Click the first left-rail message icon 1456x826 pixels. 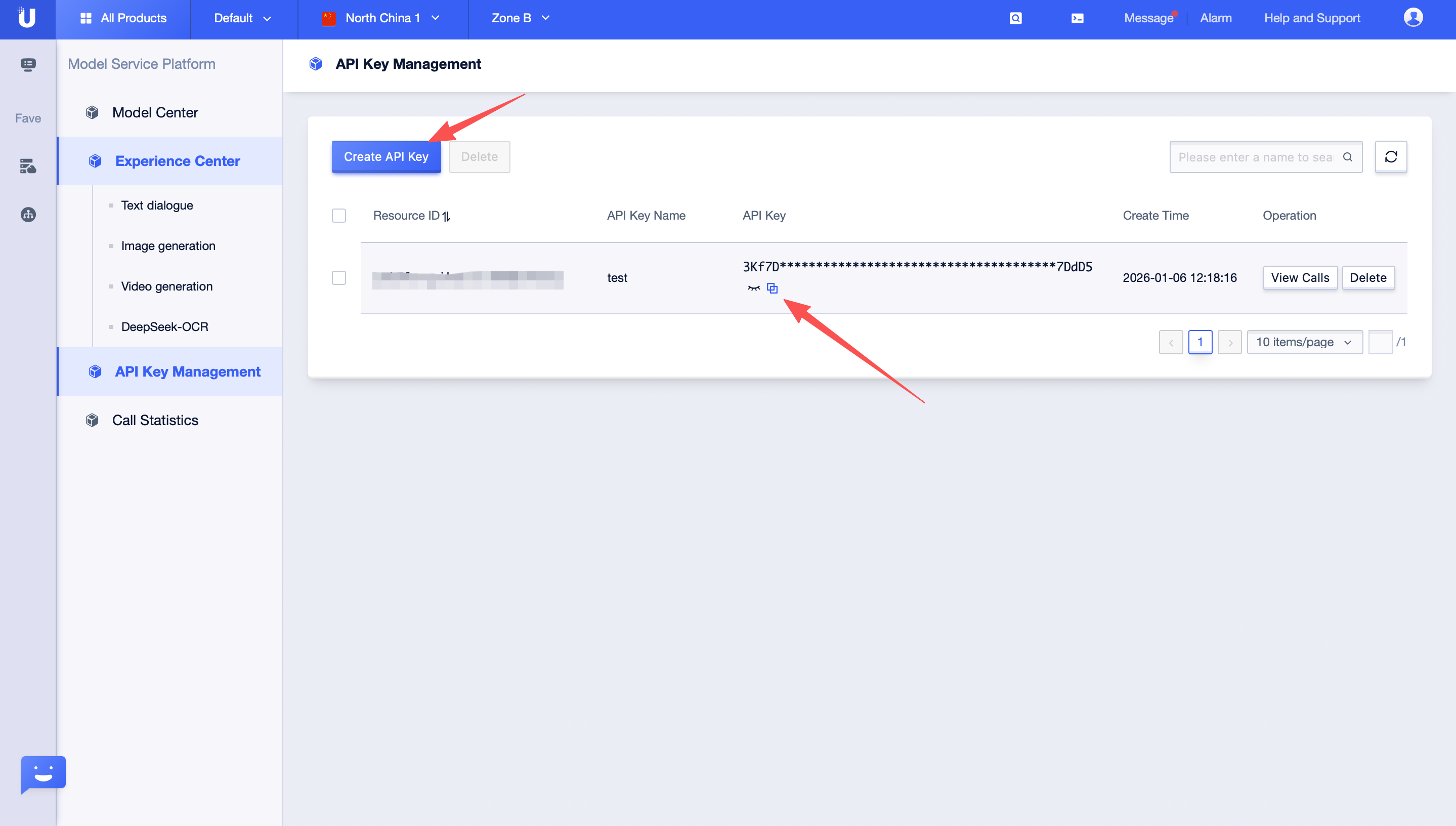click(x=28, y=65)
